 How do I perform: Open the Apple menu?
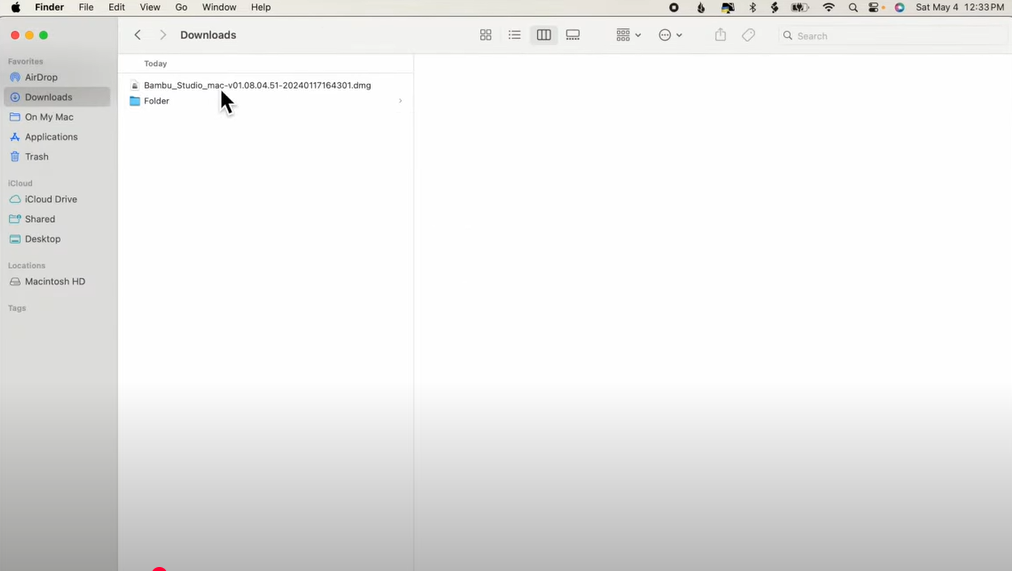tap(15, 7)
